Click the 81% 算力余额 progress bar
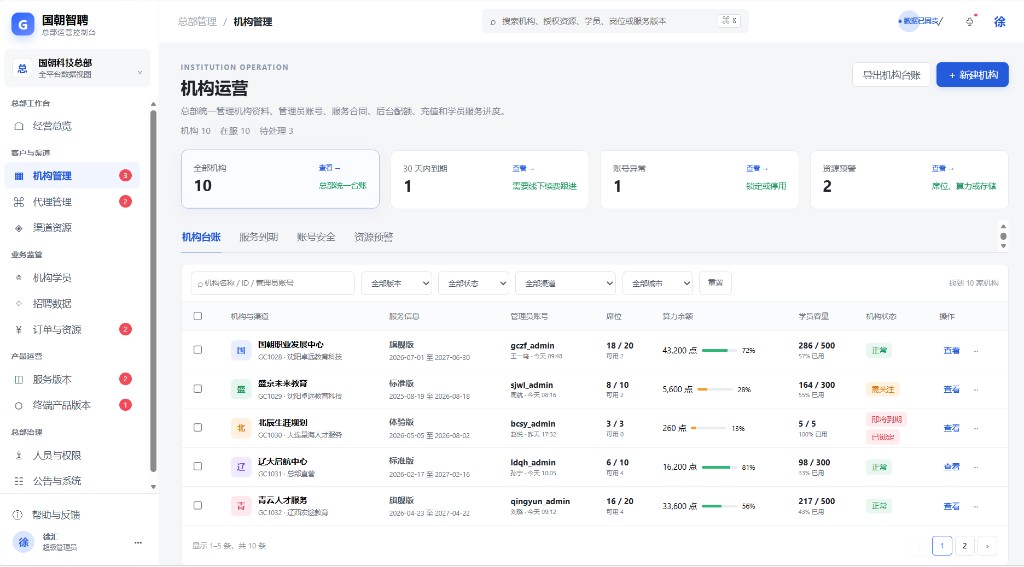Image resolution: width=1024 pixels, height=567 pixels. pyautogui.click(x=719, y=468)
